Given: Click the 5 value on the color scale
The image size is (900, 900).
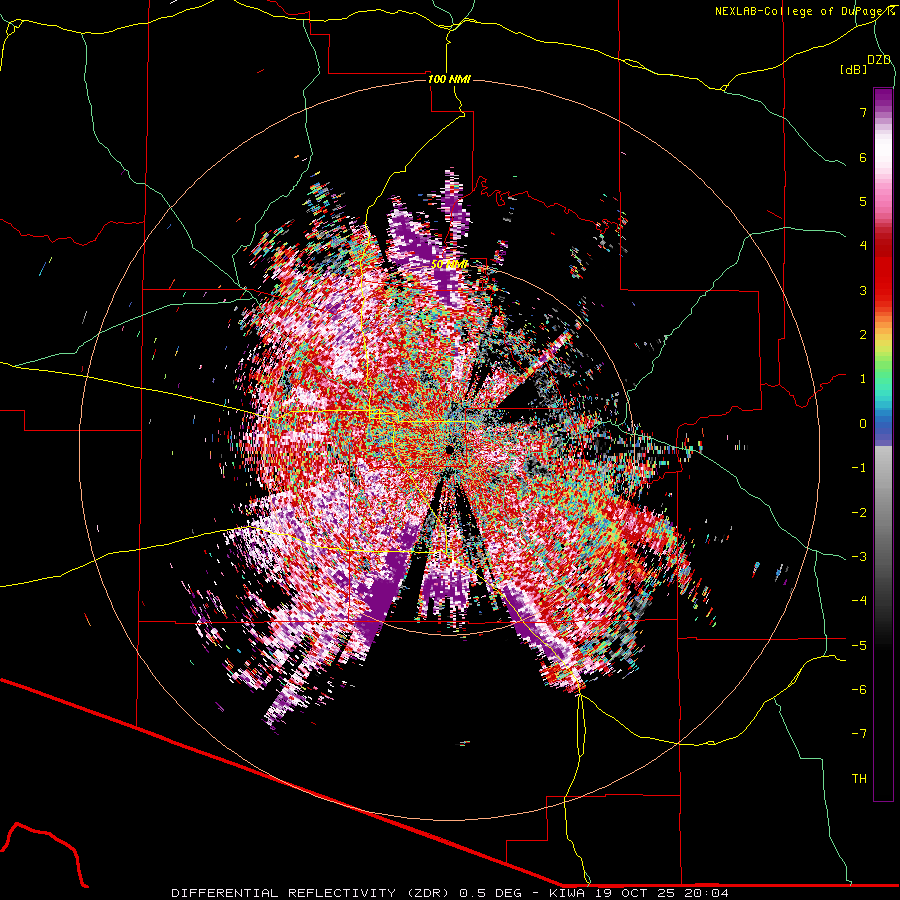Looking at the screenshot, I should tap(863, 201).
